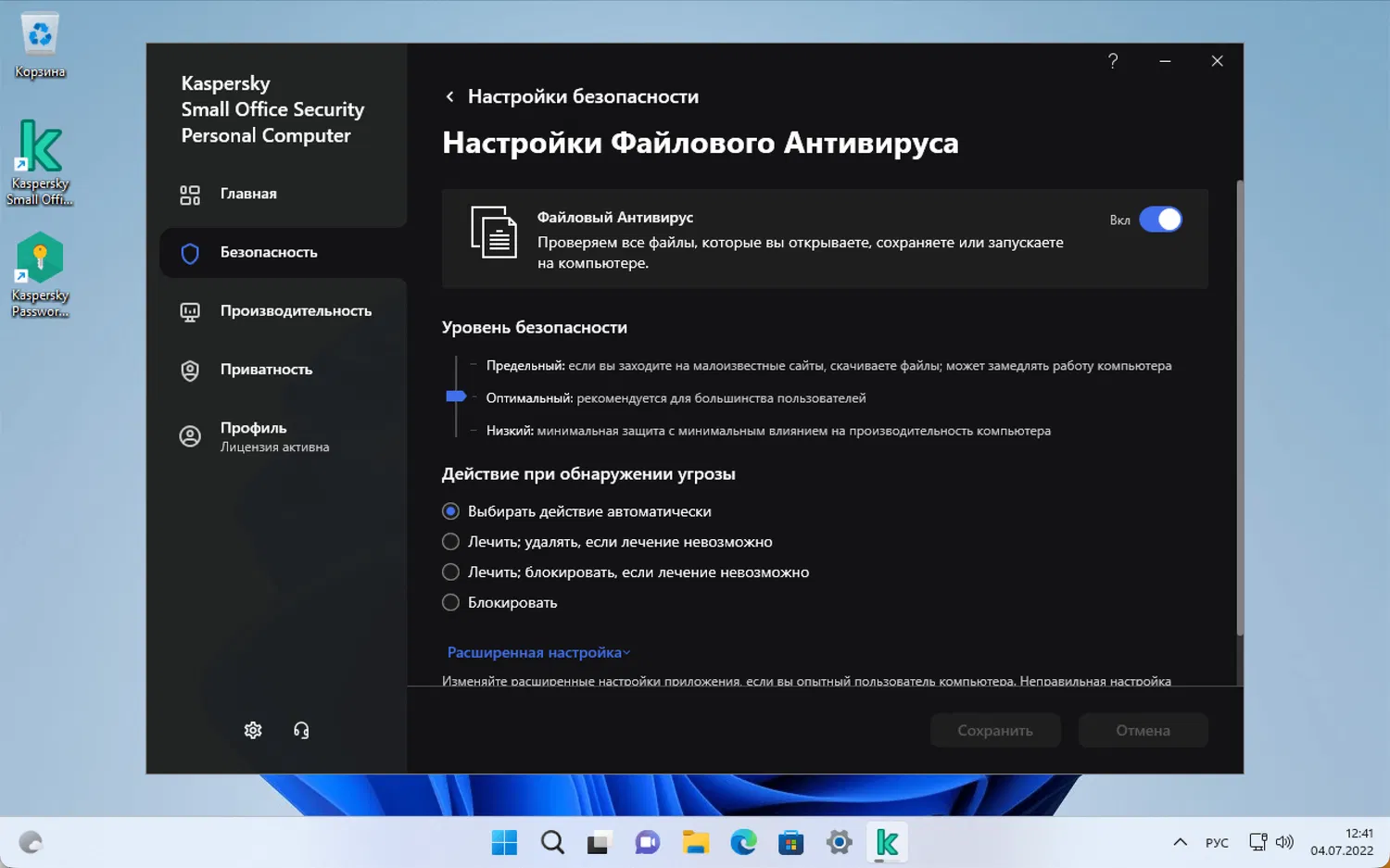The image size is (1390, 868).
Task: Open Windows Settings from the taskbar
Action: pyautogui.click(x=840, y=842)
